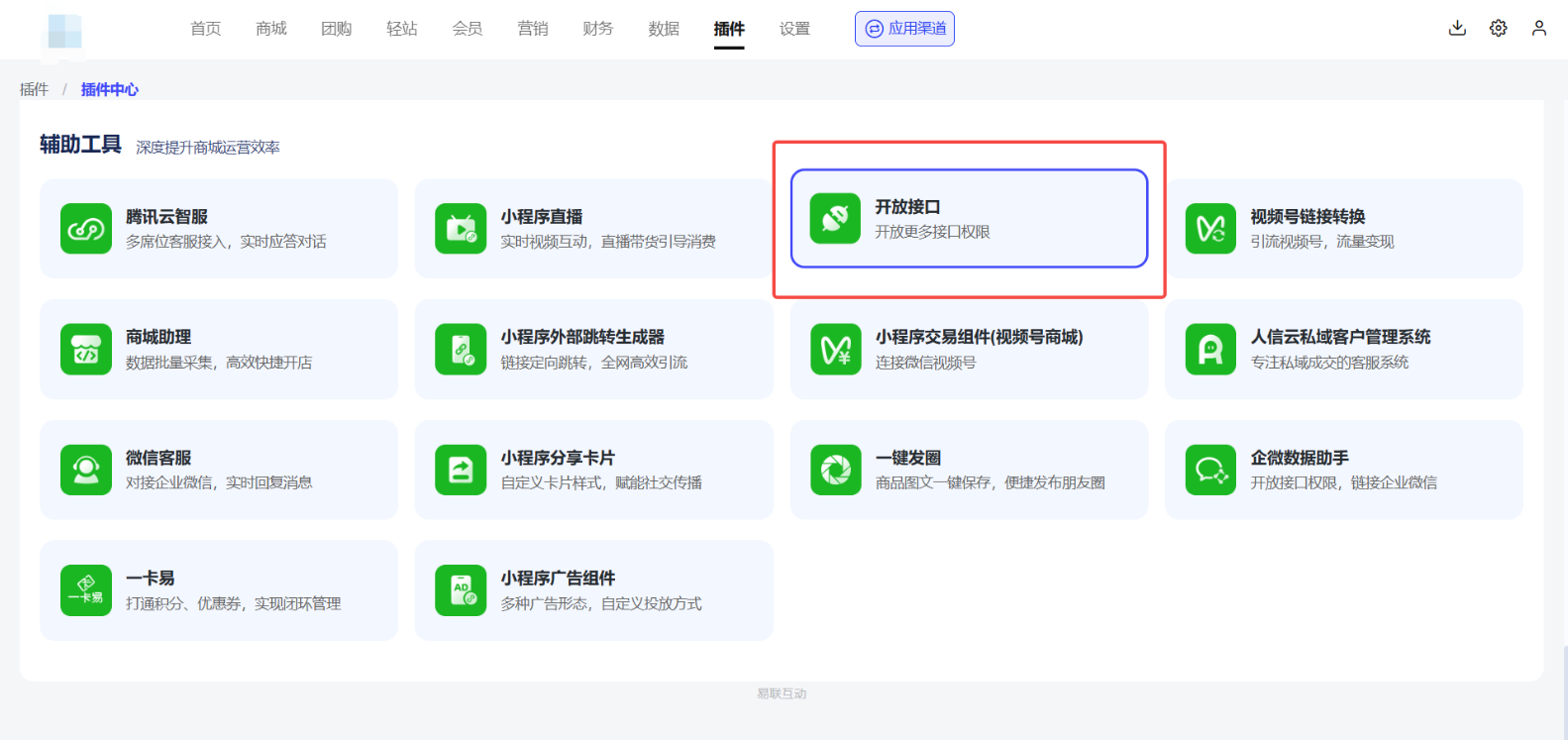Open settings gear icon in header
Viewport: 1568px width, 740px height.
coord(1498,28)
